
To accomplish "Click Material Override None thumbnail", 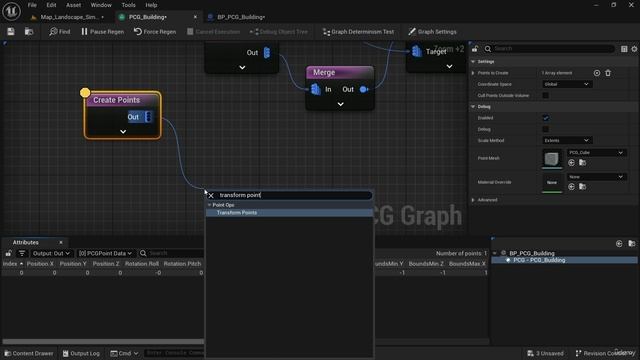I will click(552, 182).
